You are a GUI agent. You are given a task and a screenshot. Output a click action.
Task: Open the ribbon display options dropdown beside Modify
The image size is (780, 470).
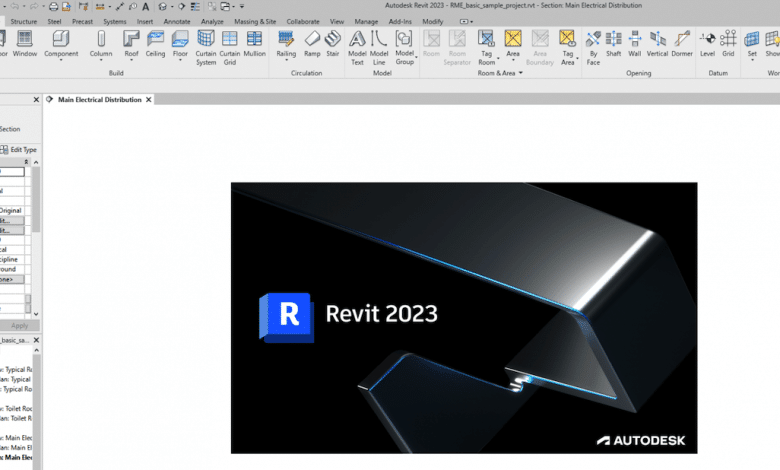coord(466,21)
